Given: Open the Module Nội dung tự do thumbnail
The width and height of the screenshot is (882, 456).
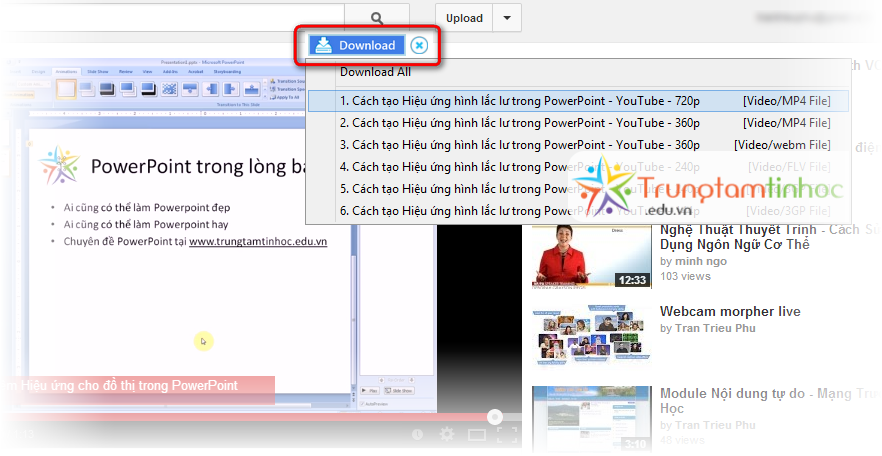Looking at the screenshot, I should [592, 418].
